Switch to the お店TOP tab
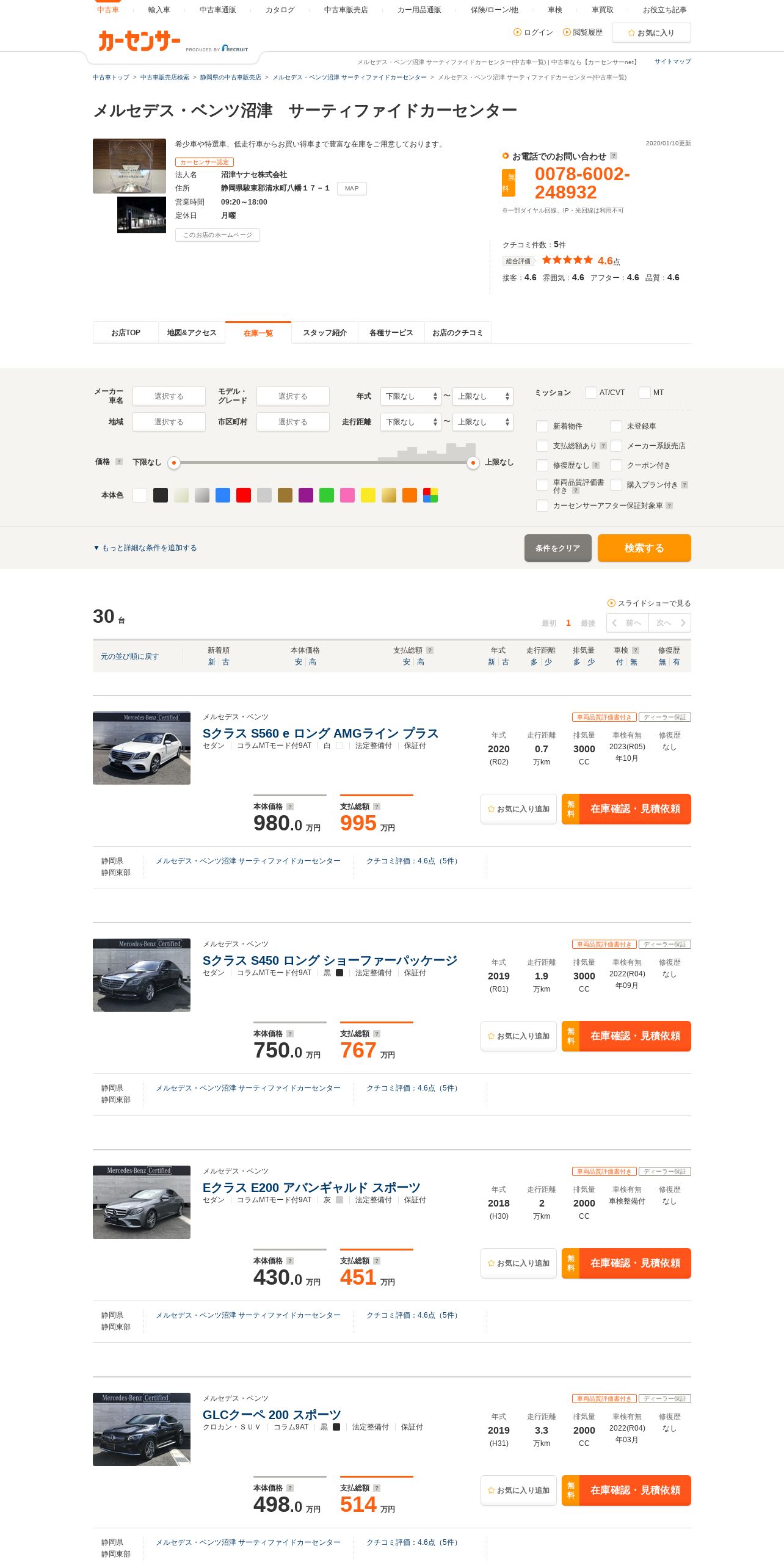Screen dimensions: 784x1568 [126, 333]
